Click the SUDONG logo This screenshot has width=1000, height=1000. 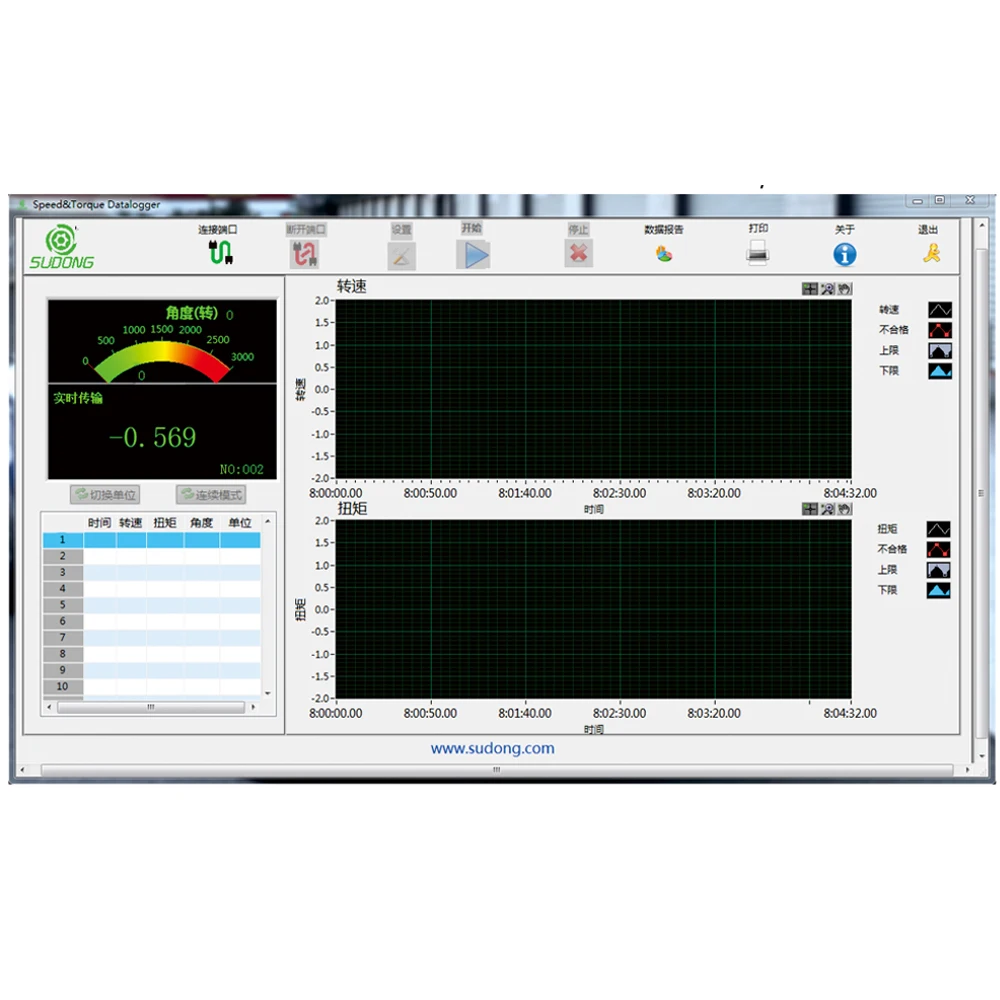[x=62, y=247]
